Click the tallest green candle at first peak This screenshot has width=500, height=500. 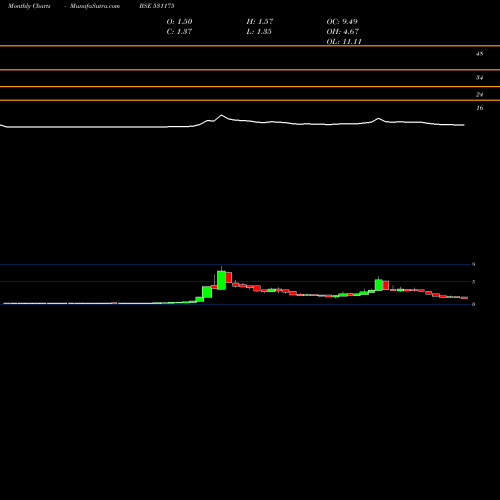coord(221,280)
